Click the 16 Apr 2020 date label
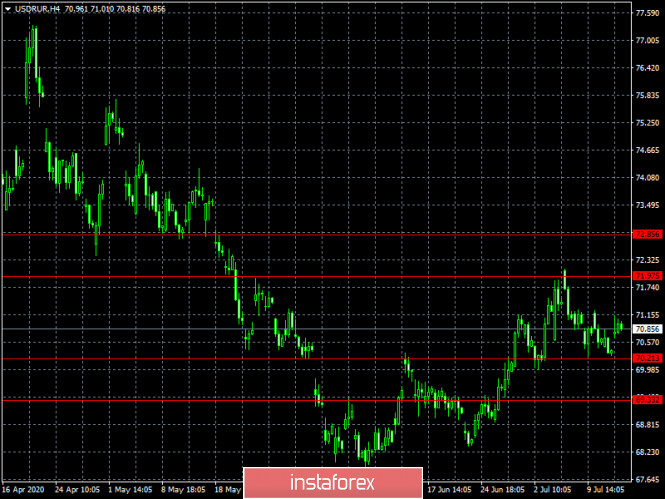 (x=22, y=491)
